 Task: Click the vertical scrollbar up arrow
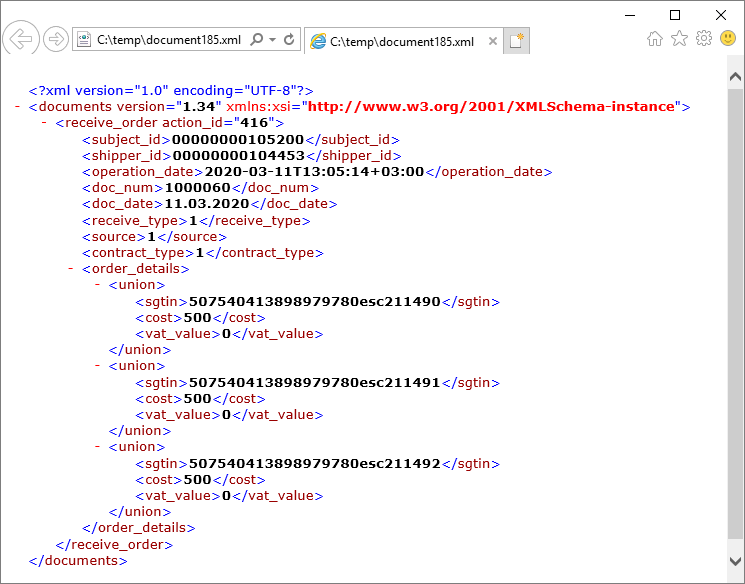735,77
